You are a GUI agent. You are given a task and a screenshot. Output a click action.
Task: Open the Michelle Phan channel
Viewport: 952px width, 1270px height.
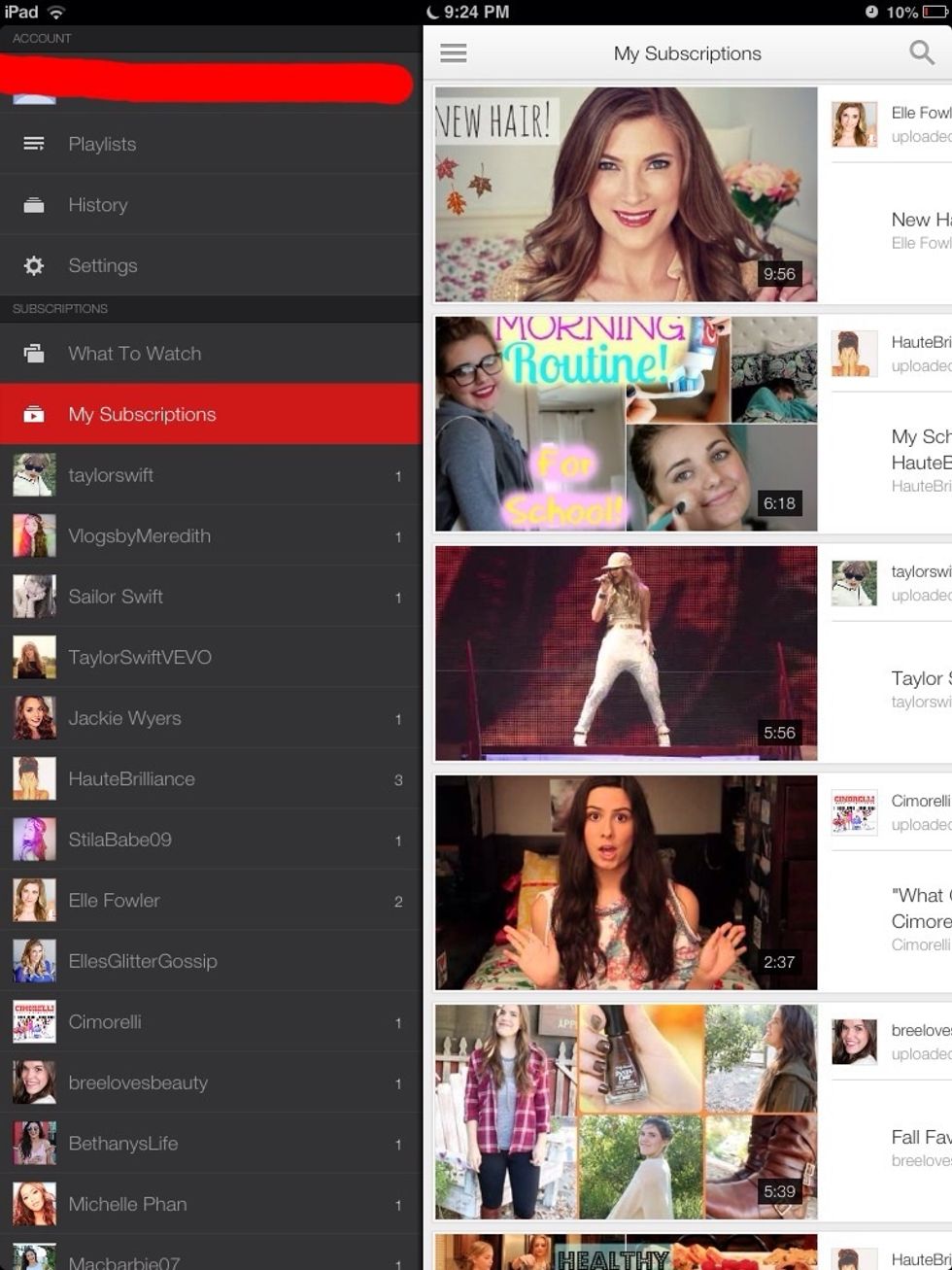[x=126, y=1203]
